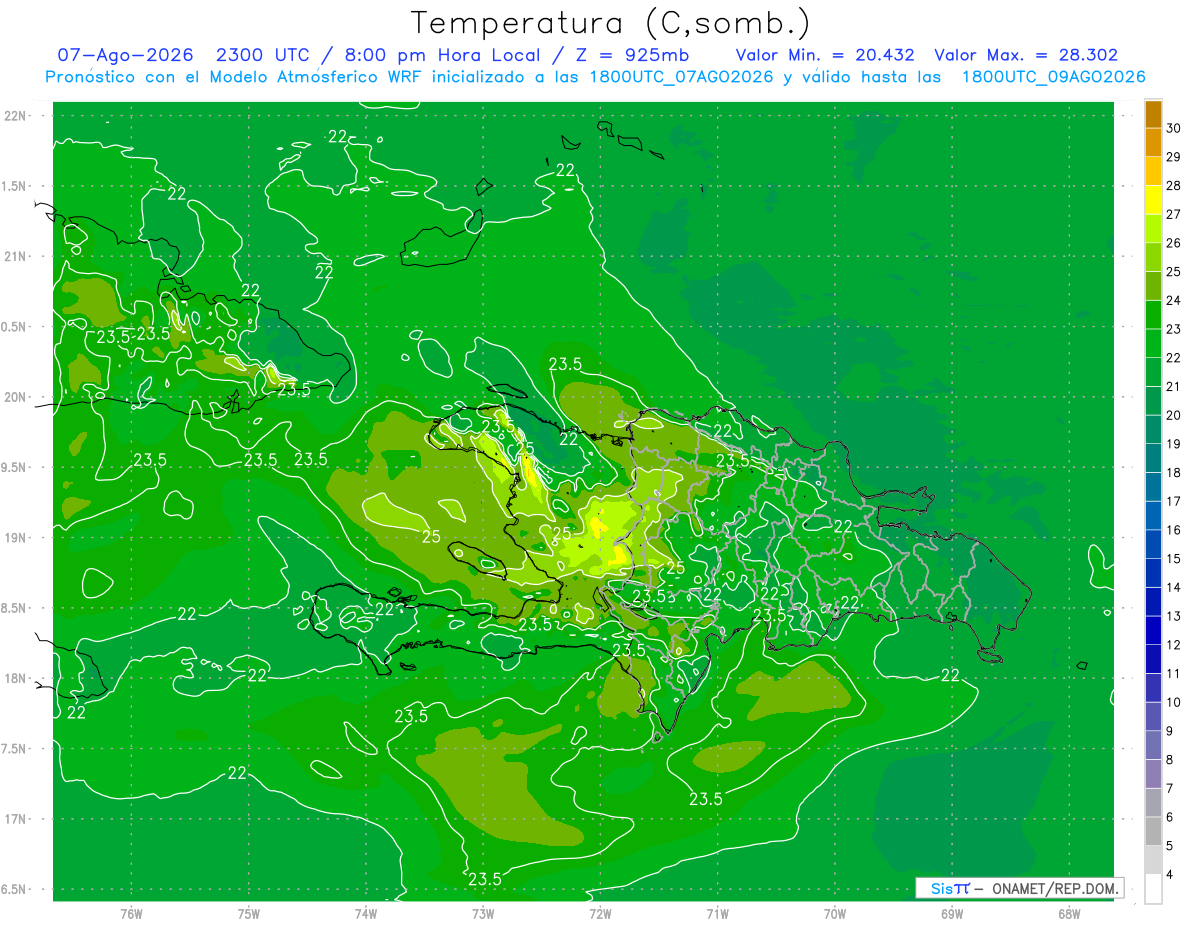
Task: Click the legend scale label '26'
Action: tap(1174, 243)
